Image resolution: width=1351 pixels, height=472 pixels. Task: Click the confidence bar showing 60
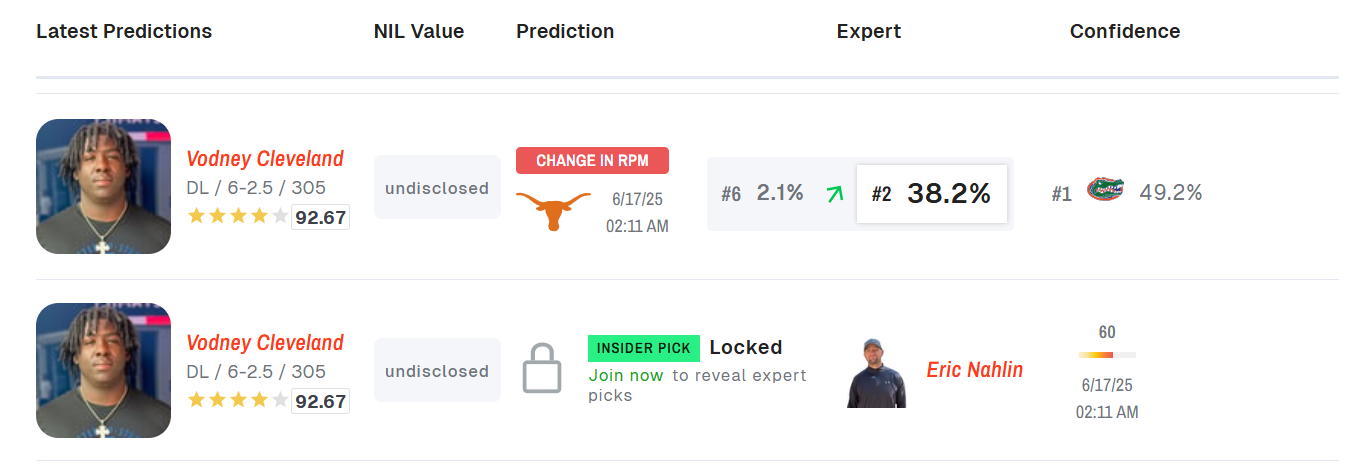[1107, 355]
